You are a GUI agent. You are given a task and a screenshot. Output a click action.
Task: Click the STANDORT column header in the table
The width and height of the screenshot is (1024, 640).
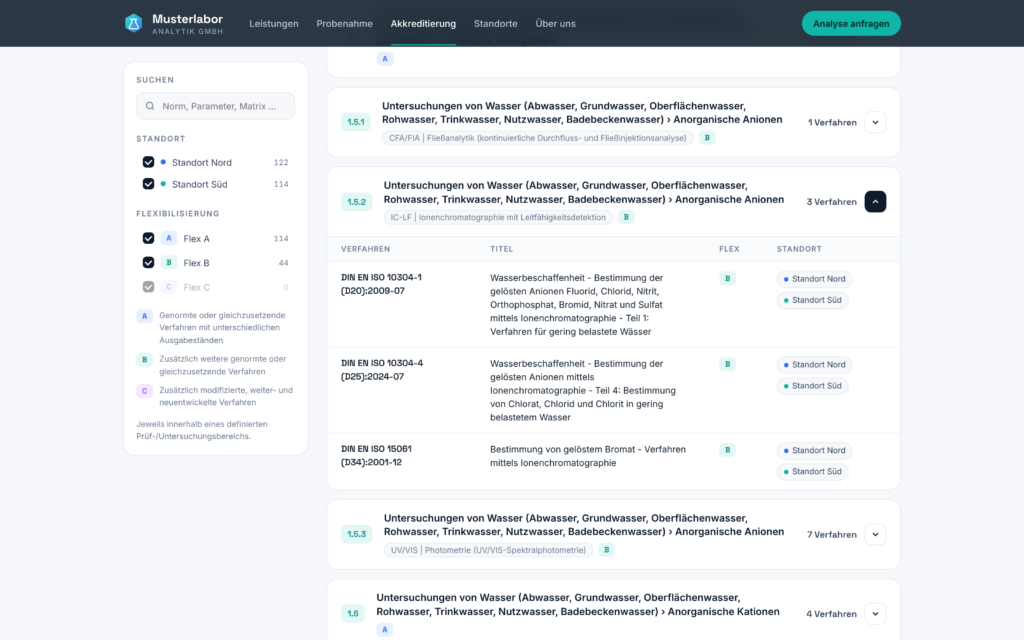799,249
